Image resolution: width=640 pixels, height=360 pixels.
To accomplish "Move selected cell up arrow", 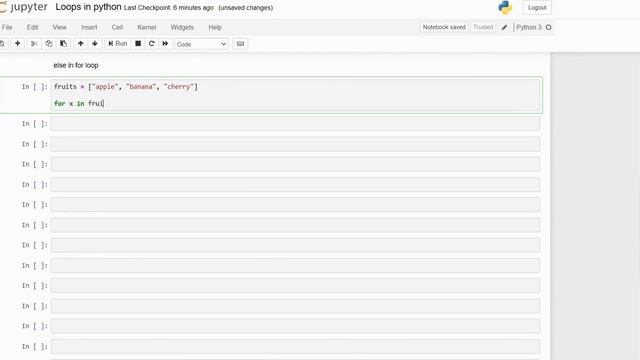I will tap(80, 43).
